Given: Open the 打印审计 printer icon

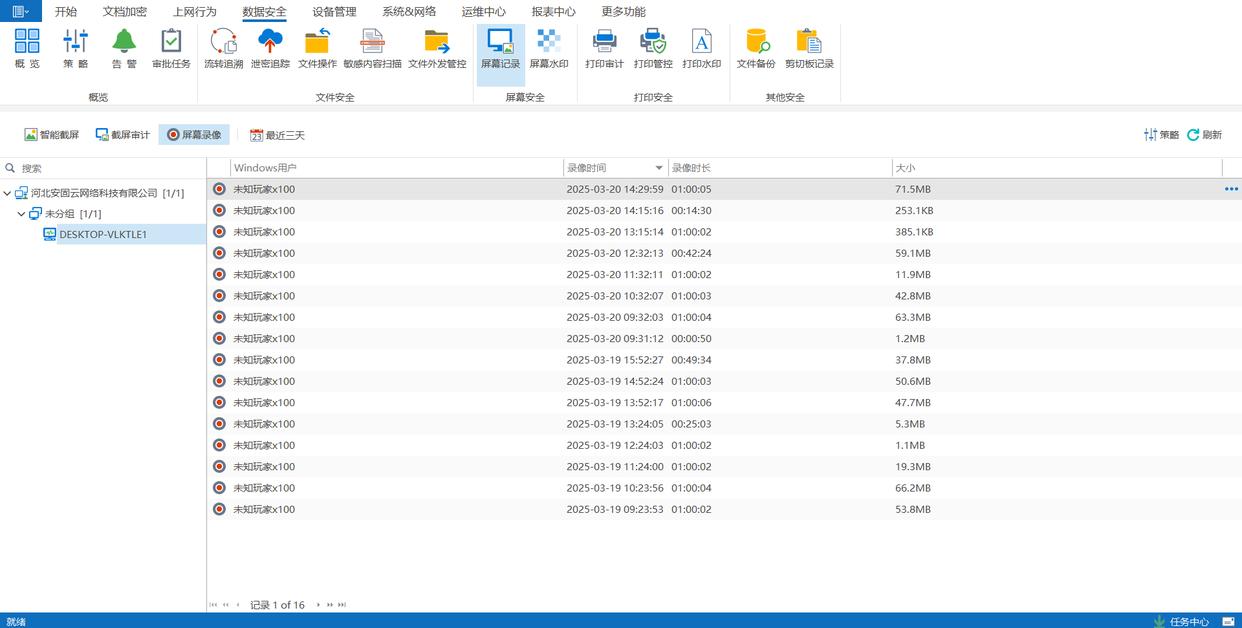Looking at the screenshot, I should pyautogui.click(x=604, y=48).
